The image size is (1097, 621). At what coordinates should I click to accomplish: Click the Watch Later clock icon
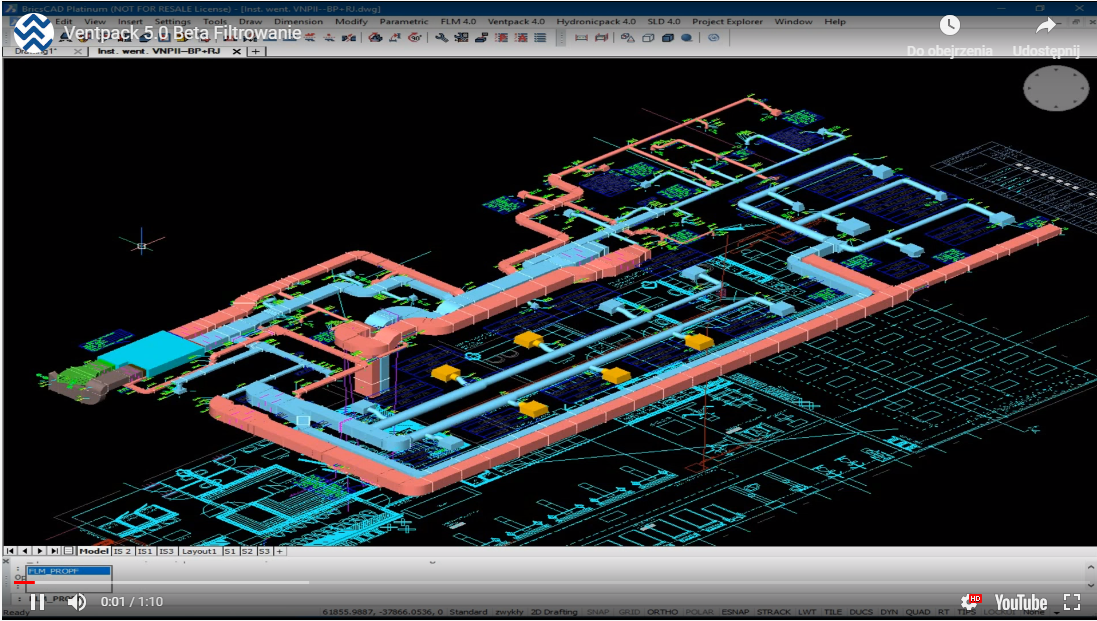[949, 27]
